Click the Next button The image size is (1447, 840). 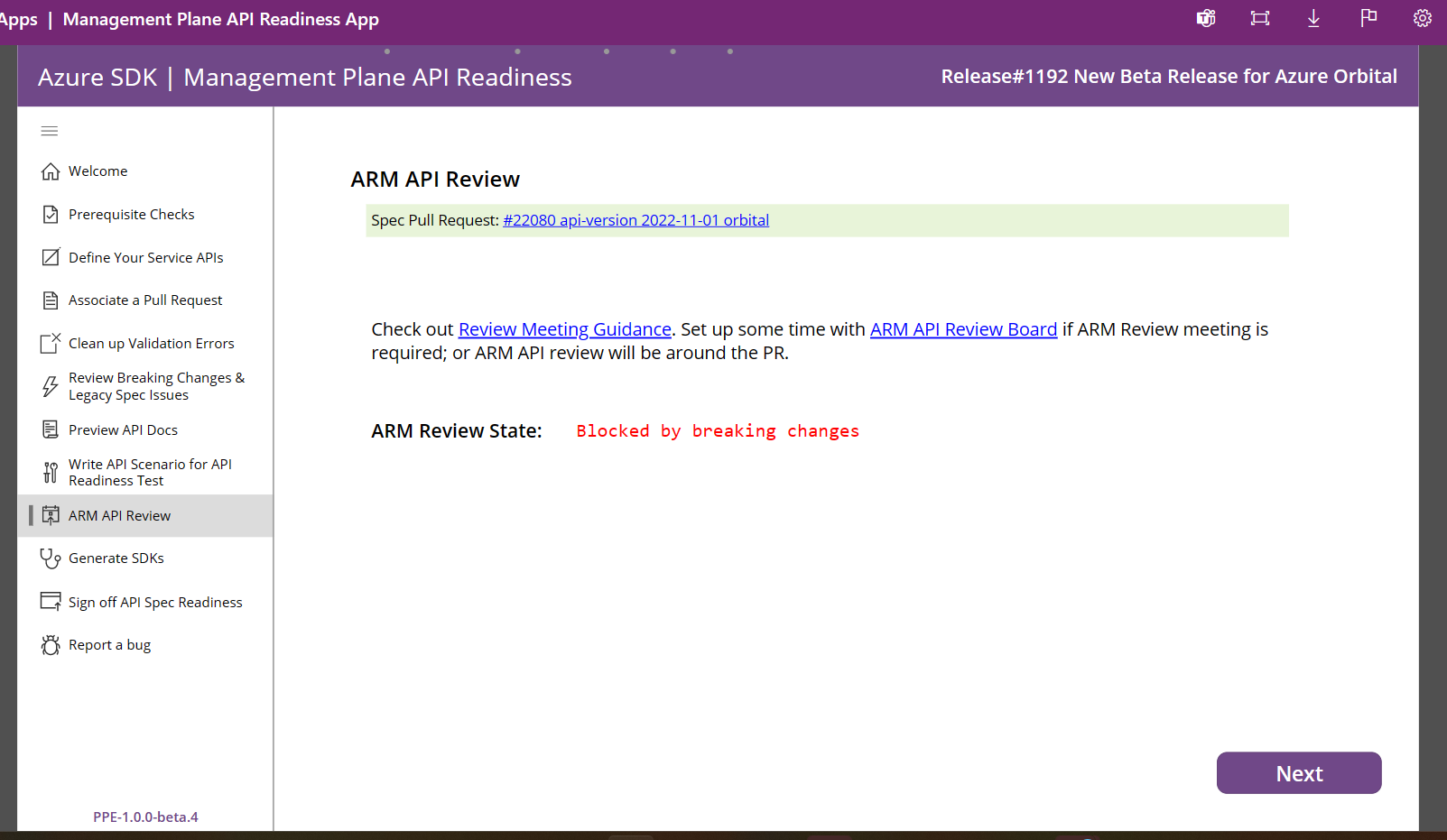tap(1299, 773)
